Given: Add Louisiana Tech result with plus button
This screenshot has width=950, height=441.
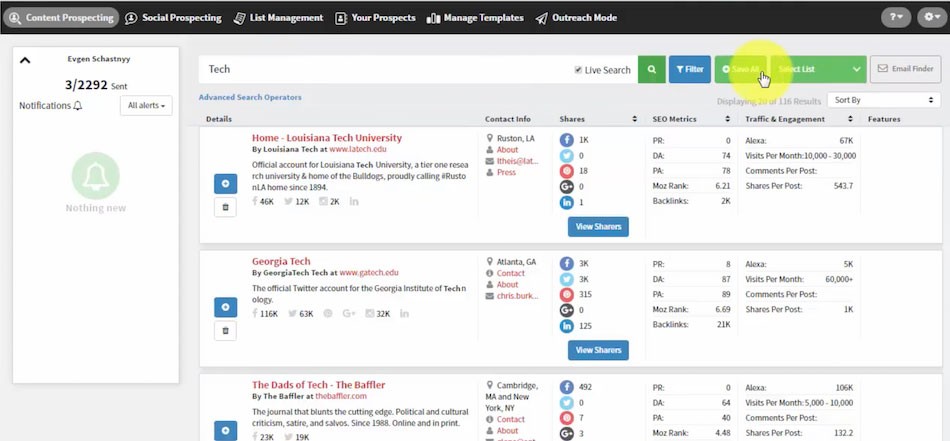Looking at the screenshot, I should 225,184.
